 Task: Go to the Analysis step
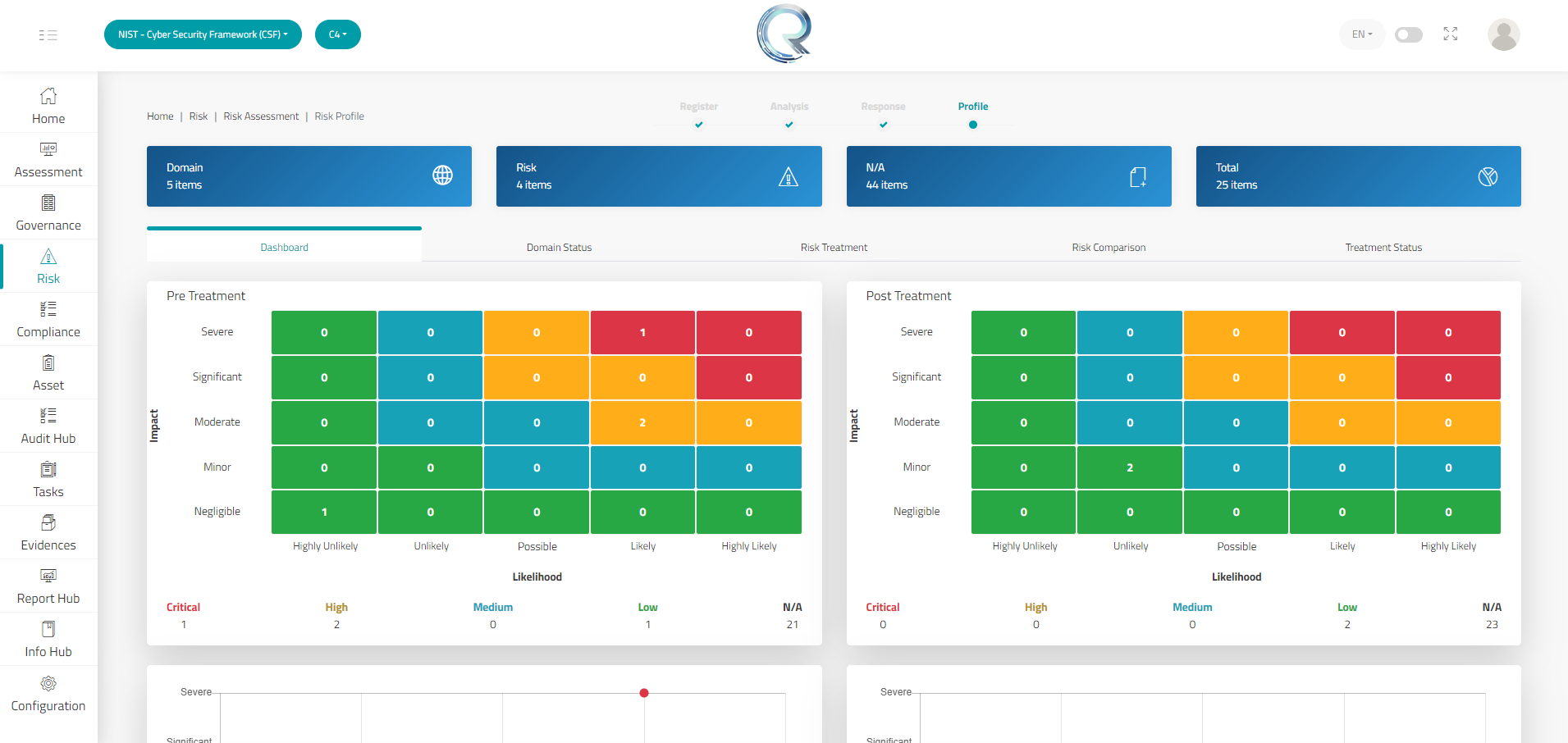pyautogui.click(x=789, y=107)
